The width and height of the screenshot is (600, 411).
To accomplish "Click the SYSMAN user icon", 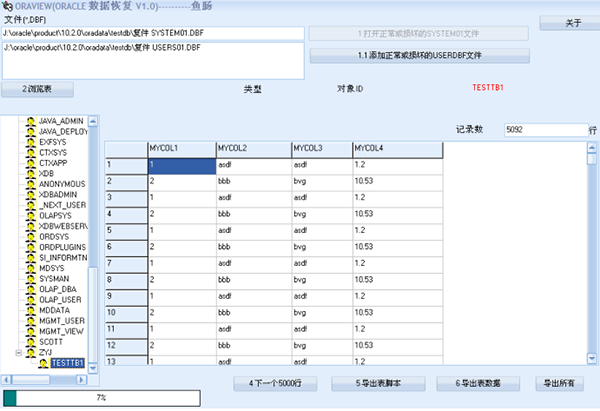I will tap(31, 279).
